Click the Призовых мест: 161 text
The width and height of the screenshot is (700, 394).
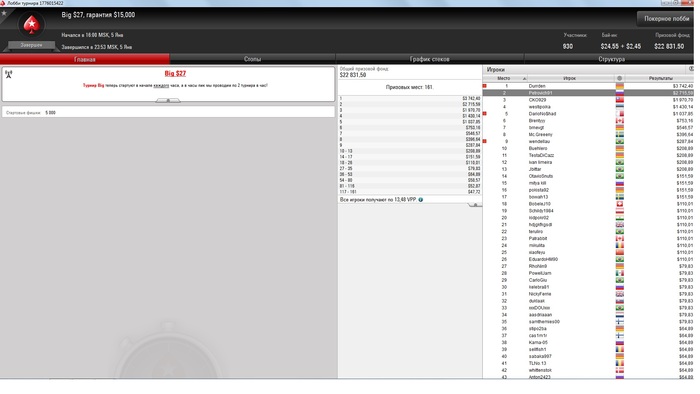tap(409, 87)
